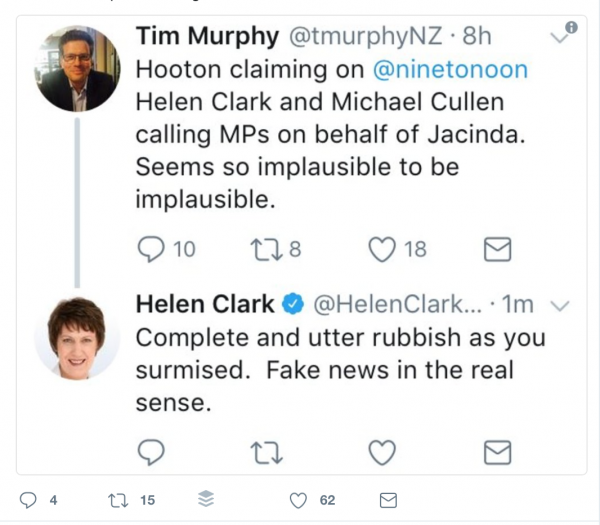Like Helen Clark's tweet
The image size is (600, 525).
(381, 453)
